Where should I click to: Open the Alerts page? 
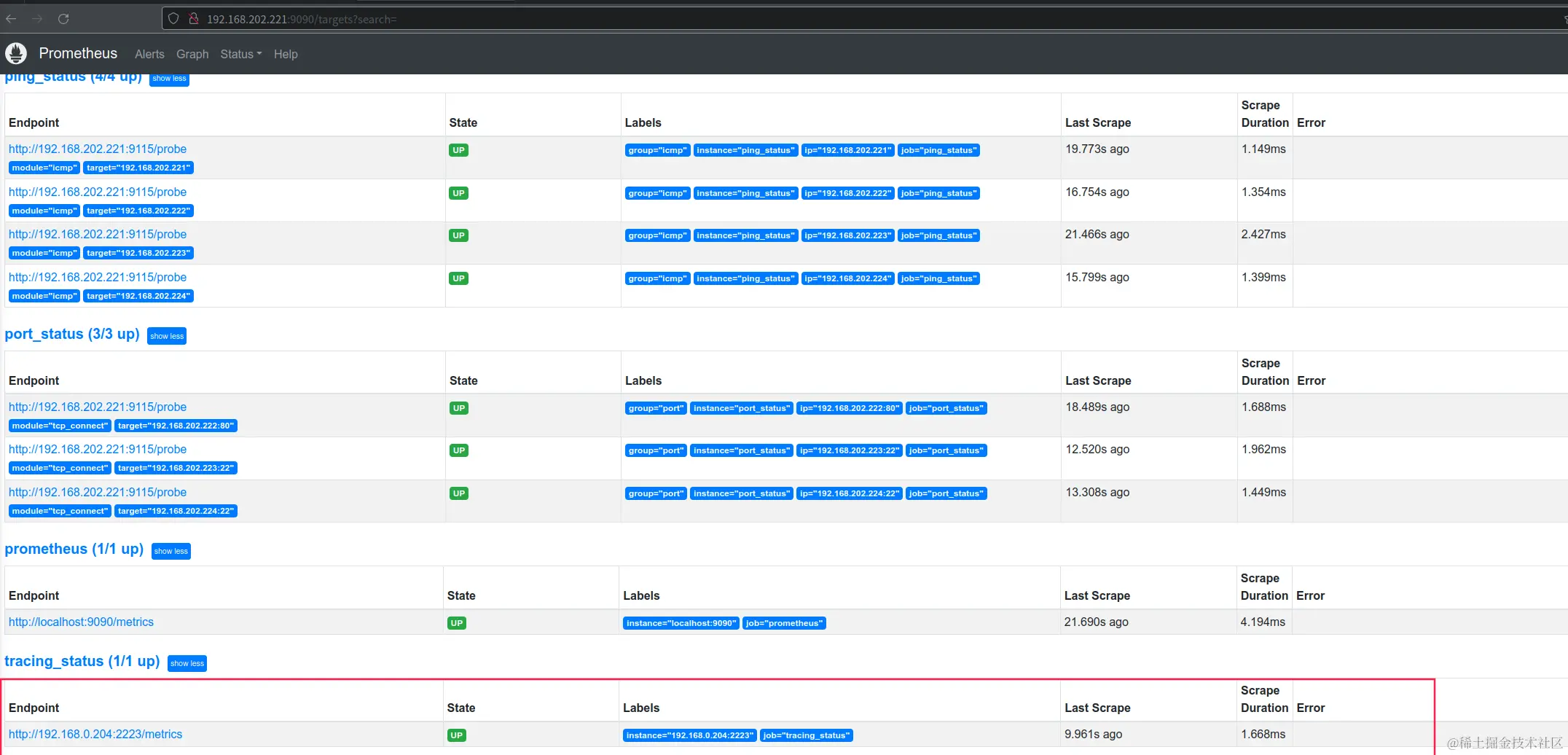coord(149,54)
